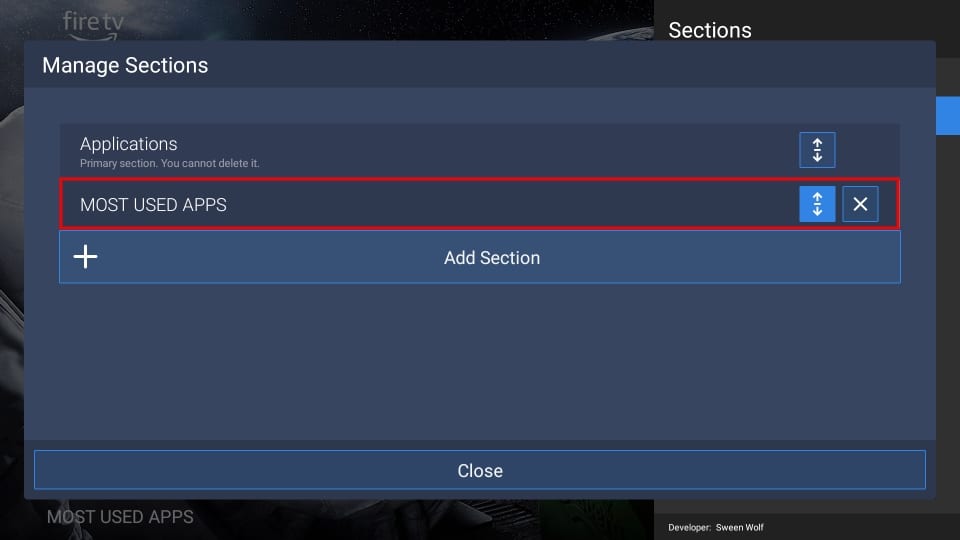960x540 pixels.
Task: Click MOST USED APPS label below the dialog
Action: click(x=120, y=518)
